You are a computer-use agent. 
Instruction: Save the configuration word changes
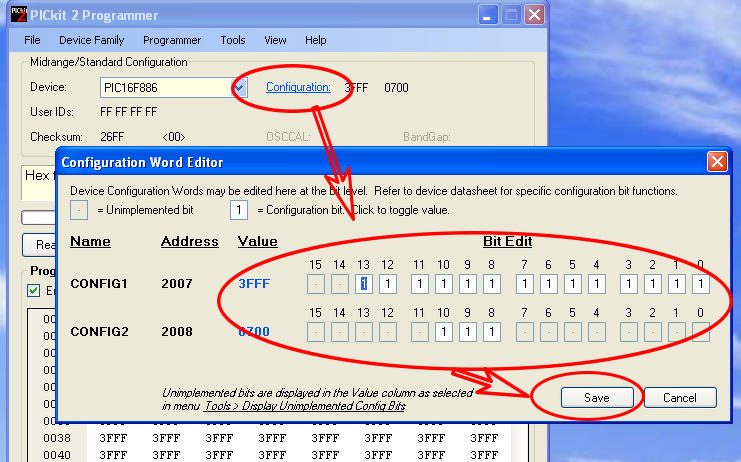597,398
